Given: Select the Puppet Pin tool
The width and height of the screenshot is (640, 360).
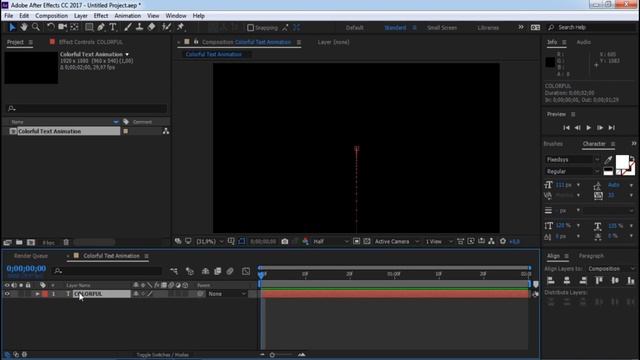Looking at the screenshot, I should pos(180,27).
